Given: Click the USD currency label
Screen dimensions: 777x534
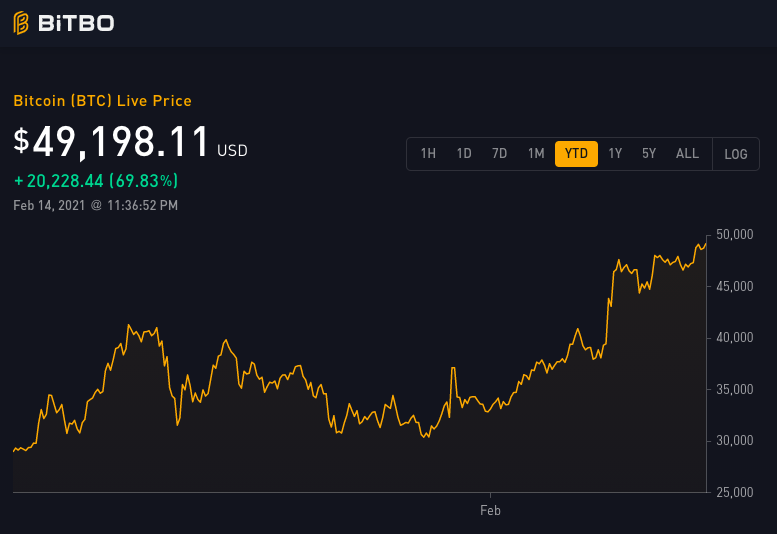Looking at the screenshot, I should [232, 151].
